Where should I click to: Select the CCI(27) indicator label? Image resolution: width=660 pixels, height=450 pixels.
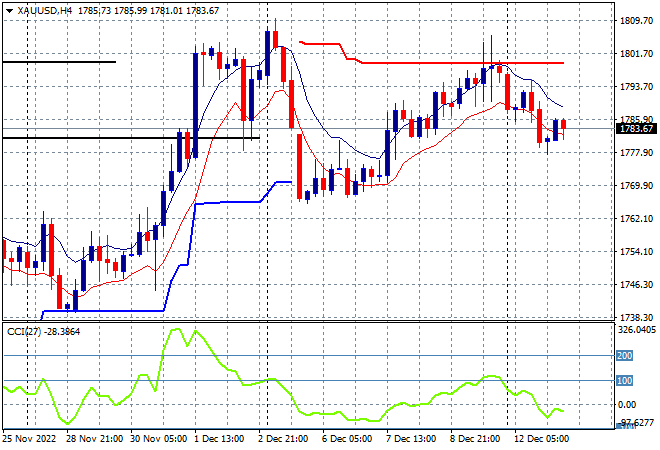click(x=24, y=332)
